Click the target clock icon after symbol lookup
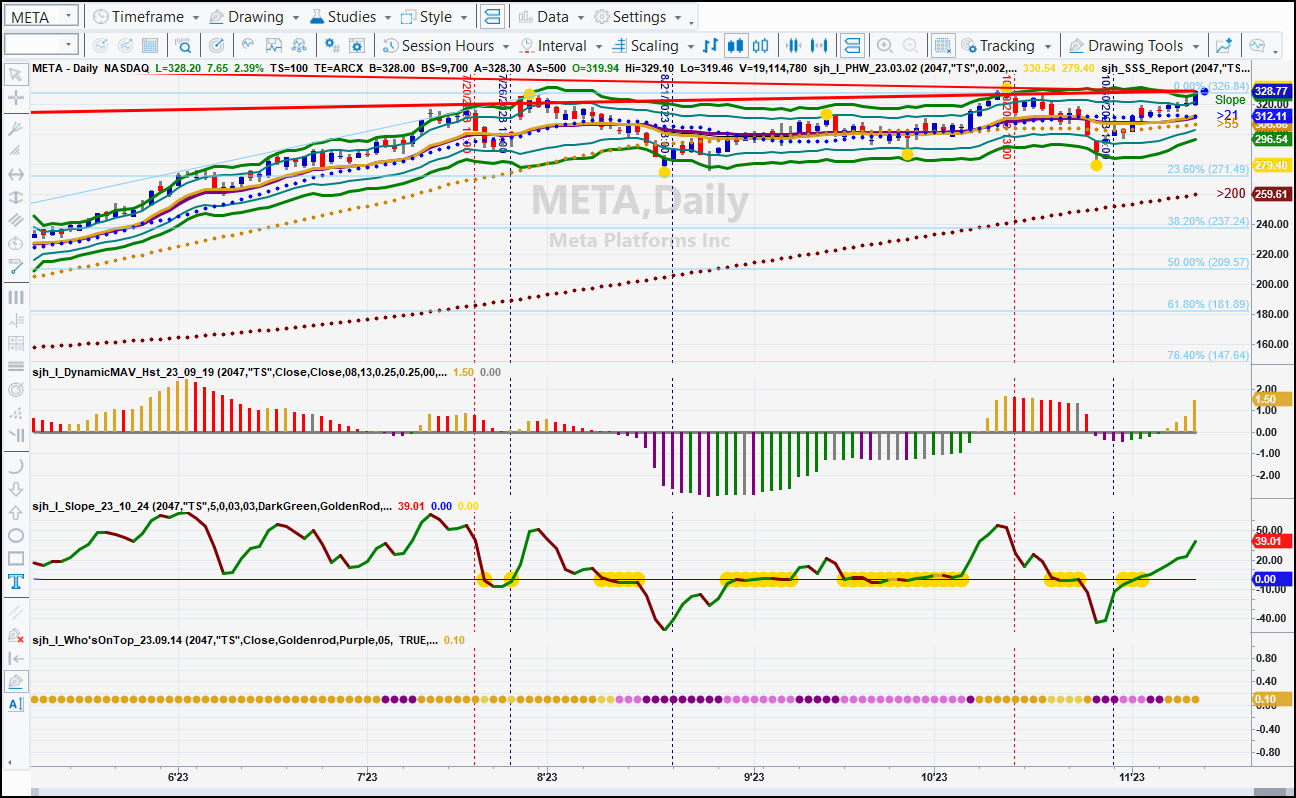 [217, 45]
